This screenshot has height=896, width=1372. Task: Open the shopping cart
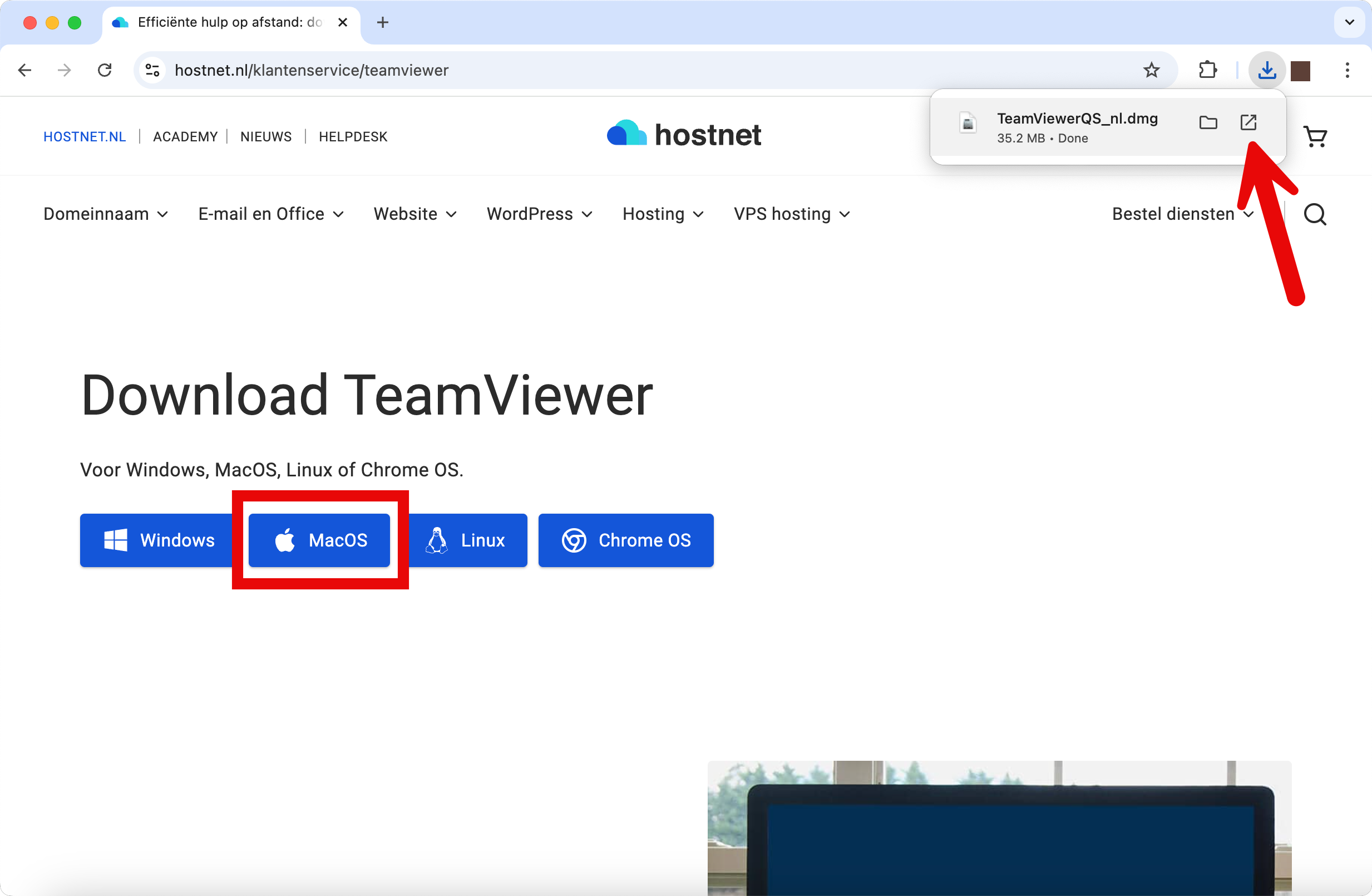click(1315, 137)
